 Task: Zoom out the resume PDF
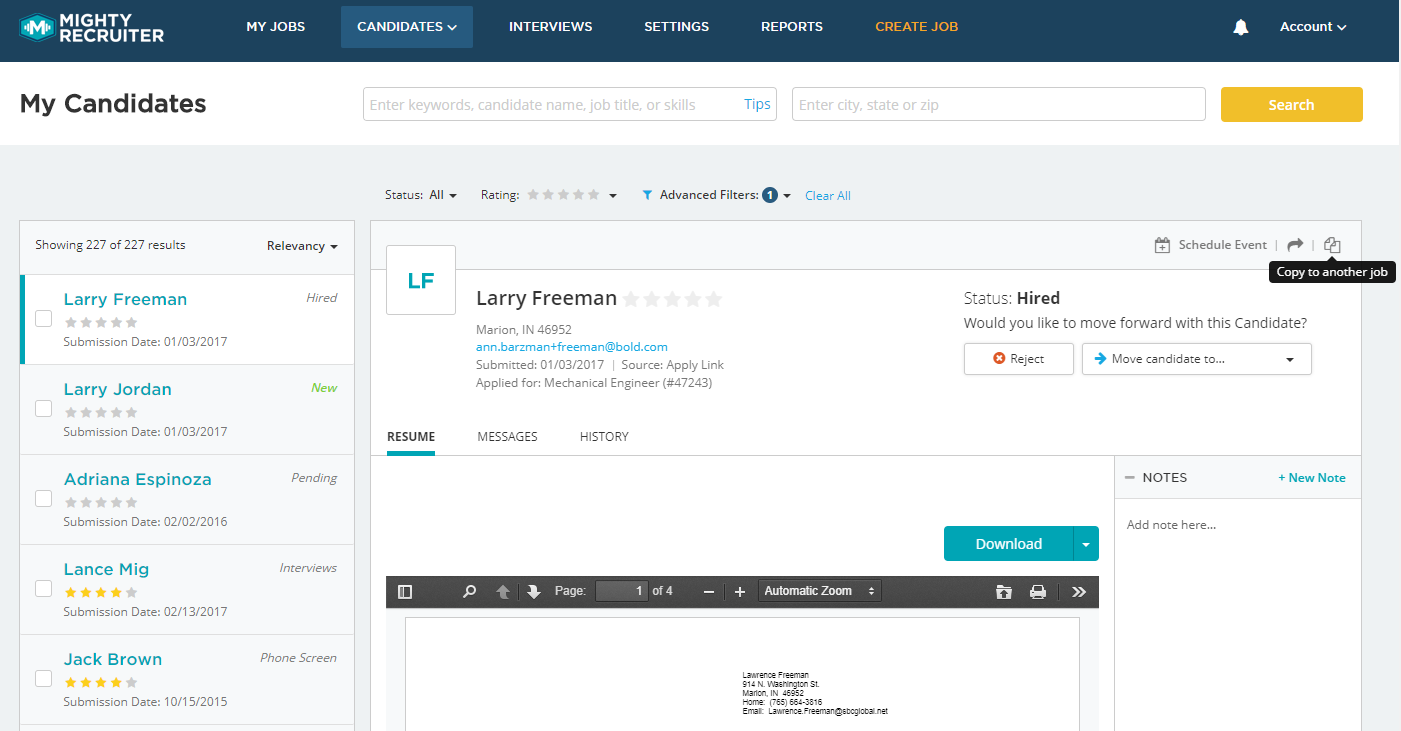click(709, 591)
